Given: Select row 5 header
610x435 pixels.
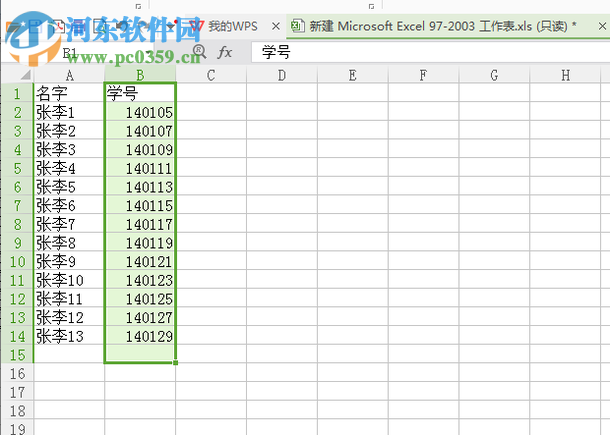Looking at the screenshot, I should (x=17, y=168).
